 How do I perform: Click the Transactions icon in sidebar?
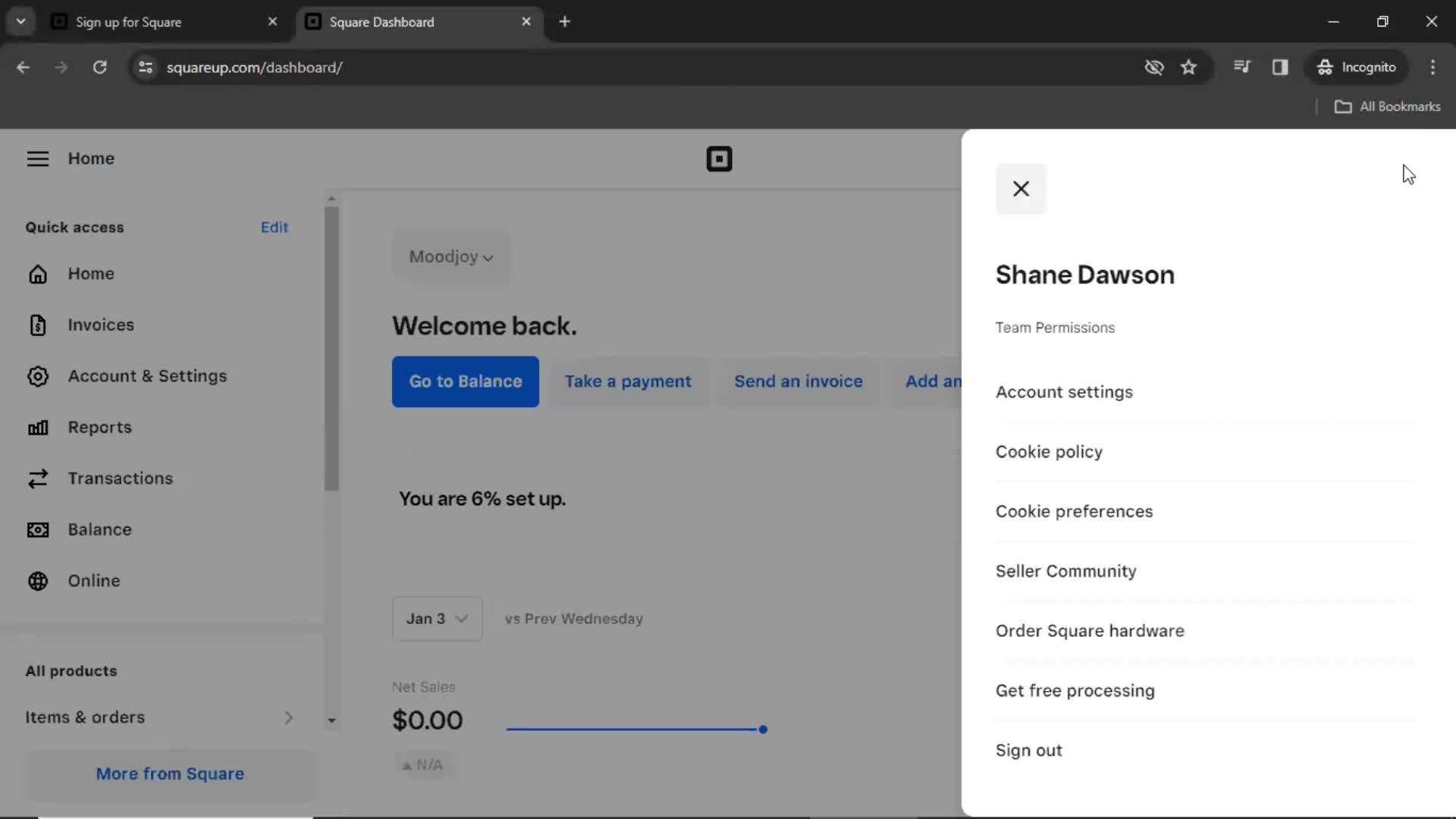coord(37,478)
